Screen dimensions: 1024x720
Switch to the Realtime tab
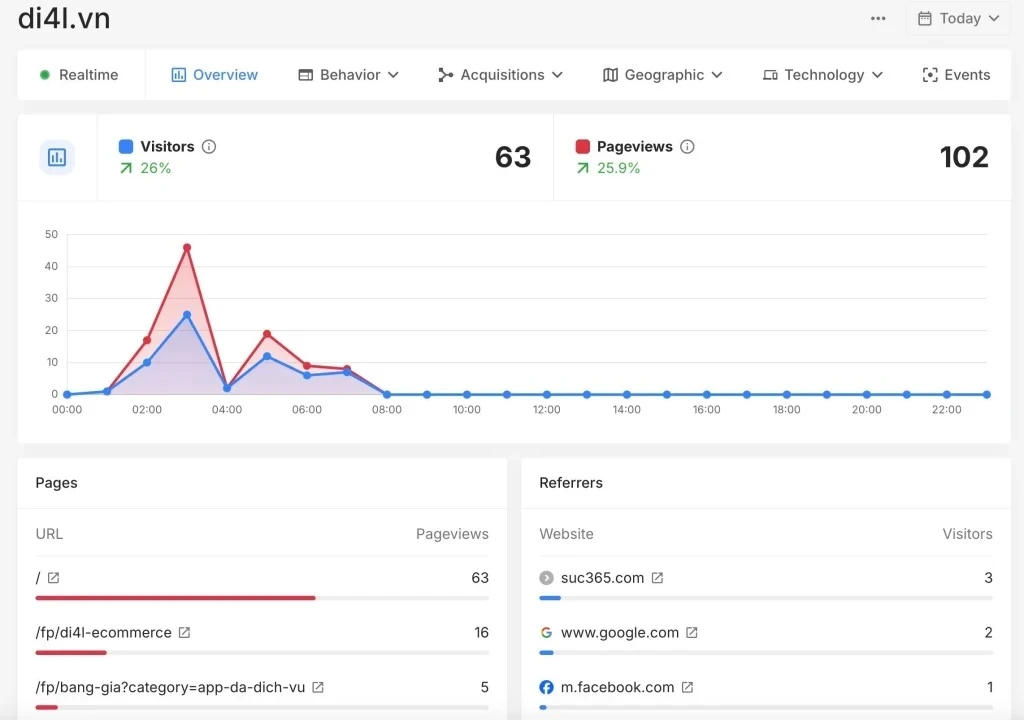[x=79, y=75]
